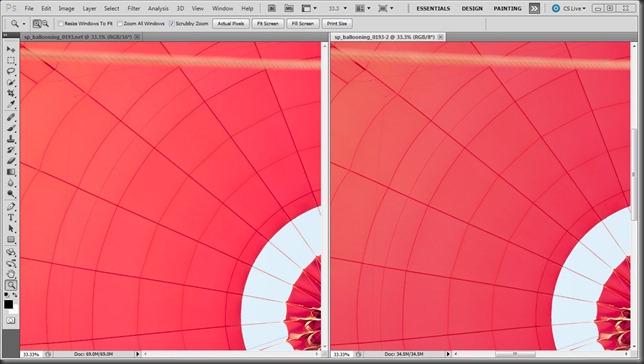Select the History Brush tool
The height and width of the screenshot is (364, 644).
(x=11, y=150)
